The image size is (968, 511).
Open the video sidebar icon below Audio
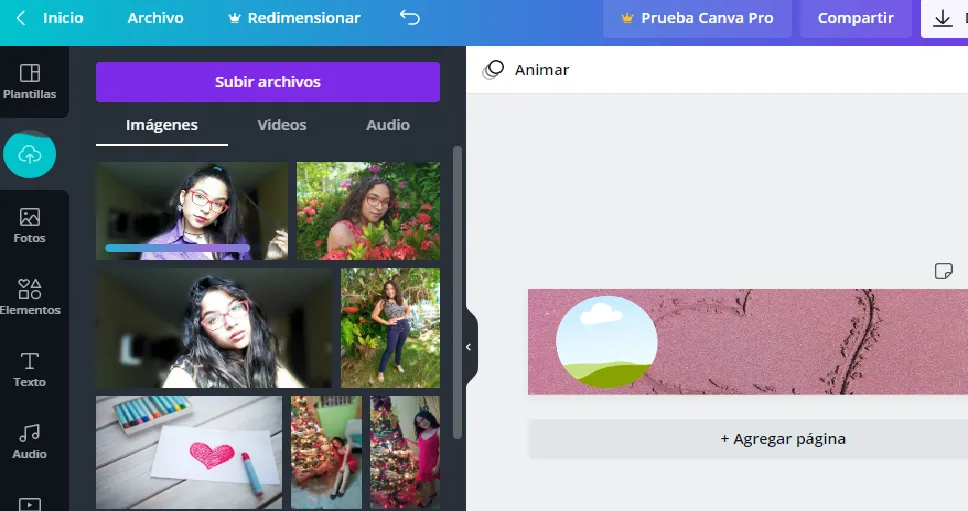[x=30, y=504]
